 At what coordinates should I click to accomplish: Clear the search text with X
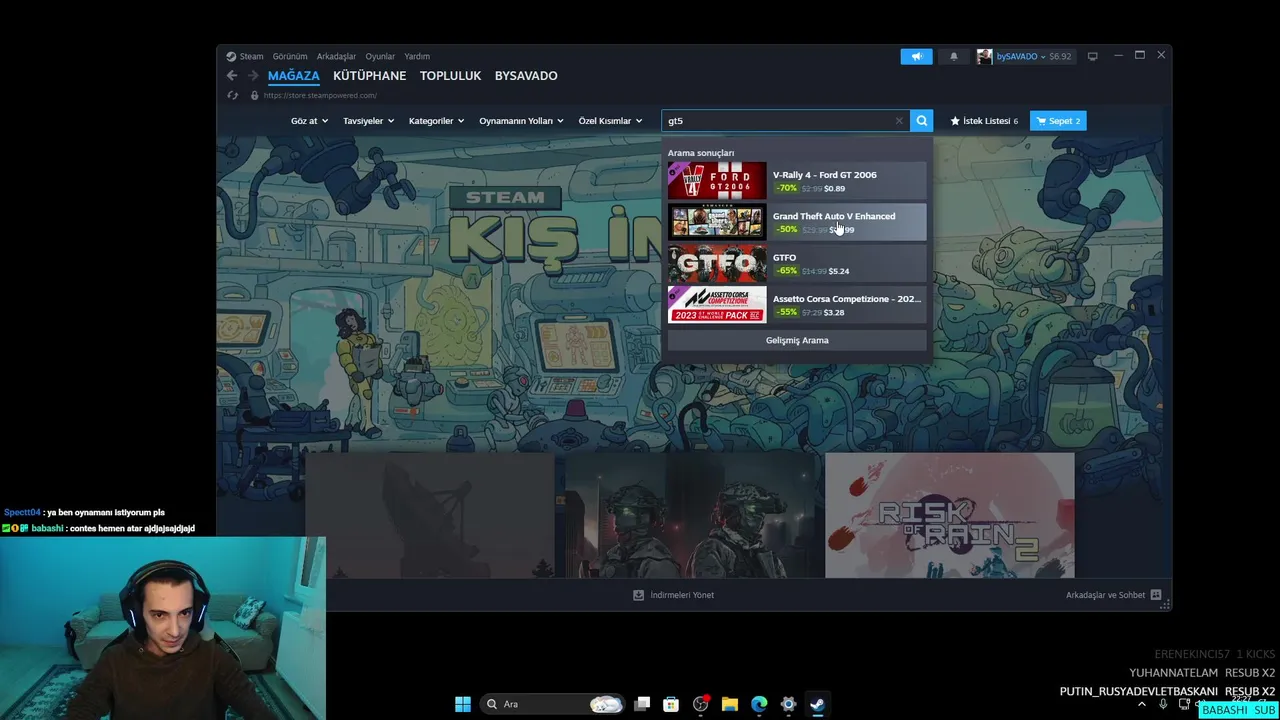point(899,121)
